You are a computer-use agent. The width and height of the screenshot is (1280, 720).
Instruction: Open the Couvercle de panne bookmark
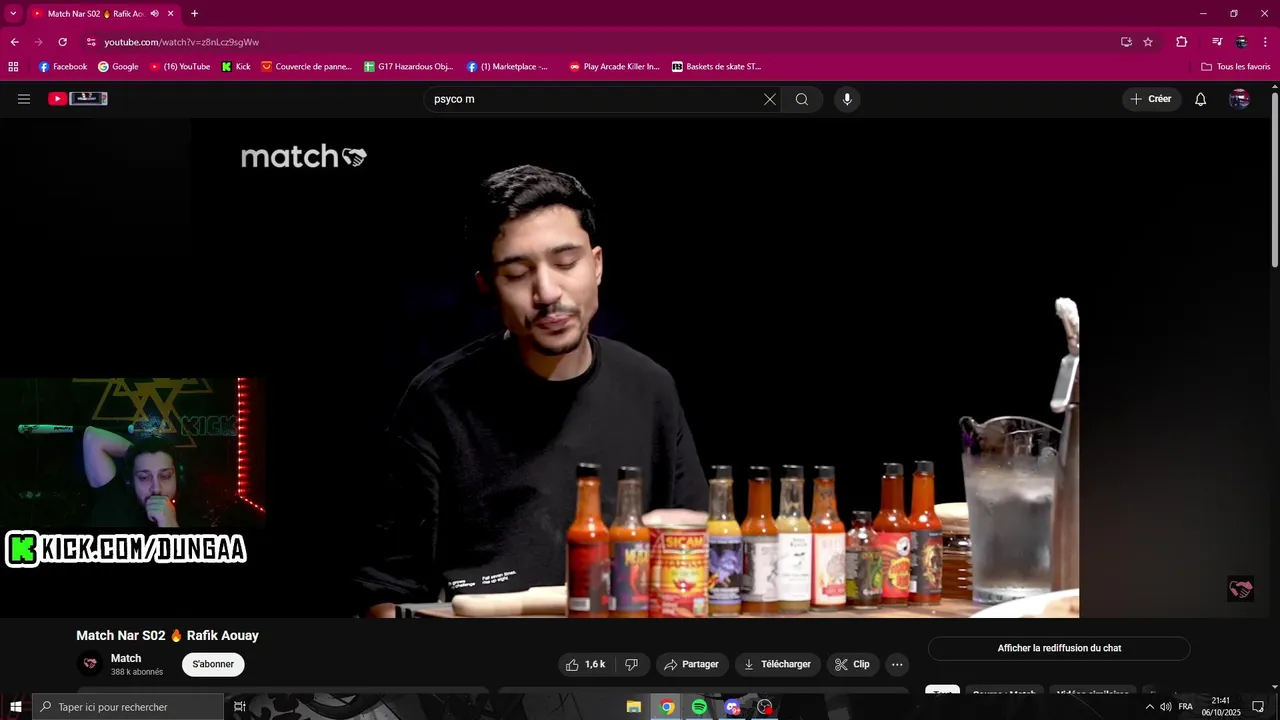(307, 67)
